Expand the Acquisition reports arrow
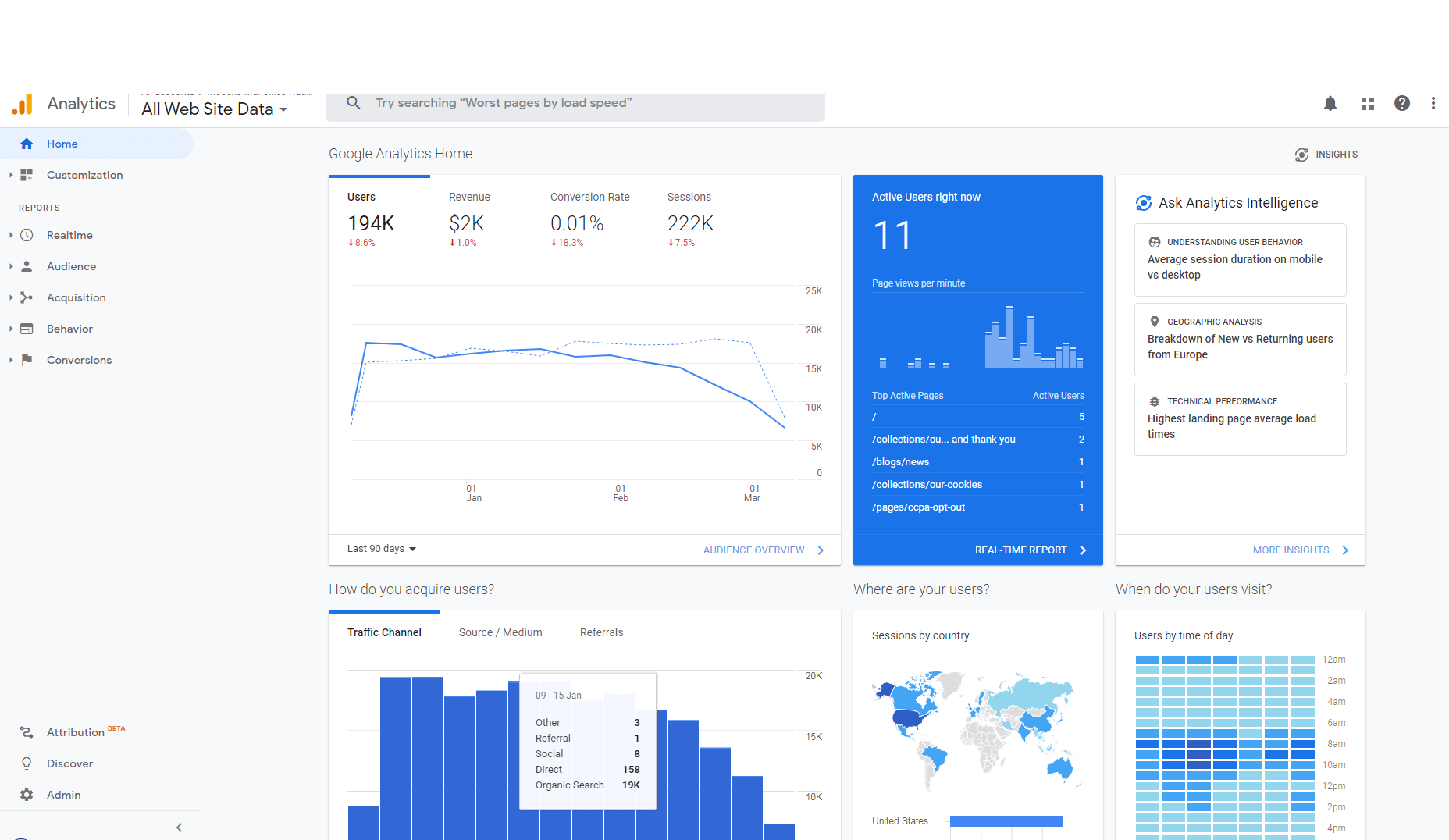This screenshot has width=1449, height=840. [11, 297]
